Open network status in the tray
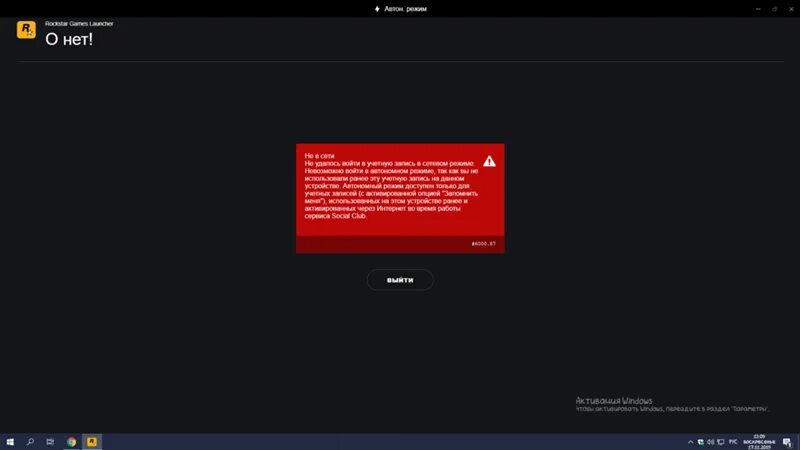Image resolution: width=800 pixels, height=450 pixels. coord(720,442)
